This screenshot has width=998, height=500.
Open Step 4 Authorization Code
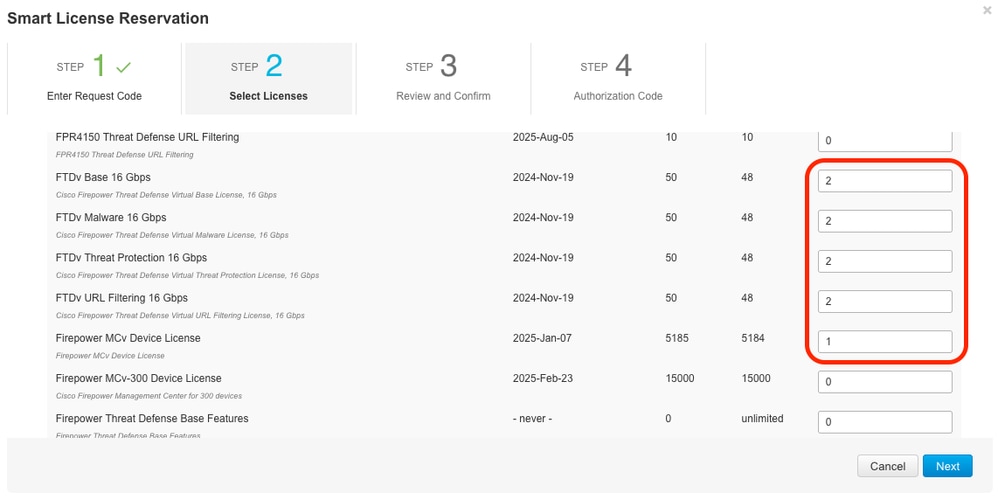[618, 79]
